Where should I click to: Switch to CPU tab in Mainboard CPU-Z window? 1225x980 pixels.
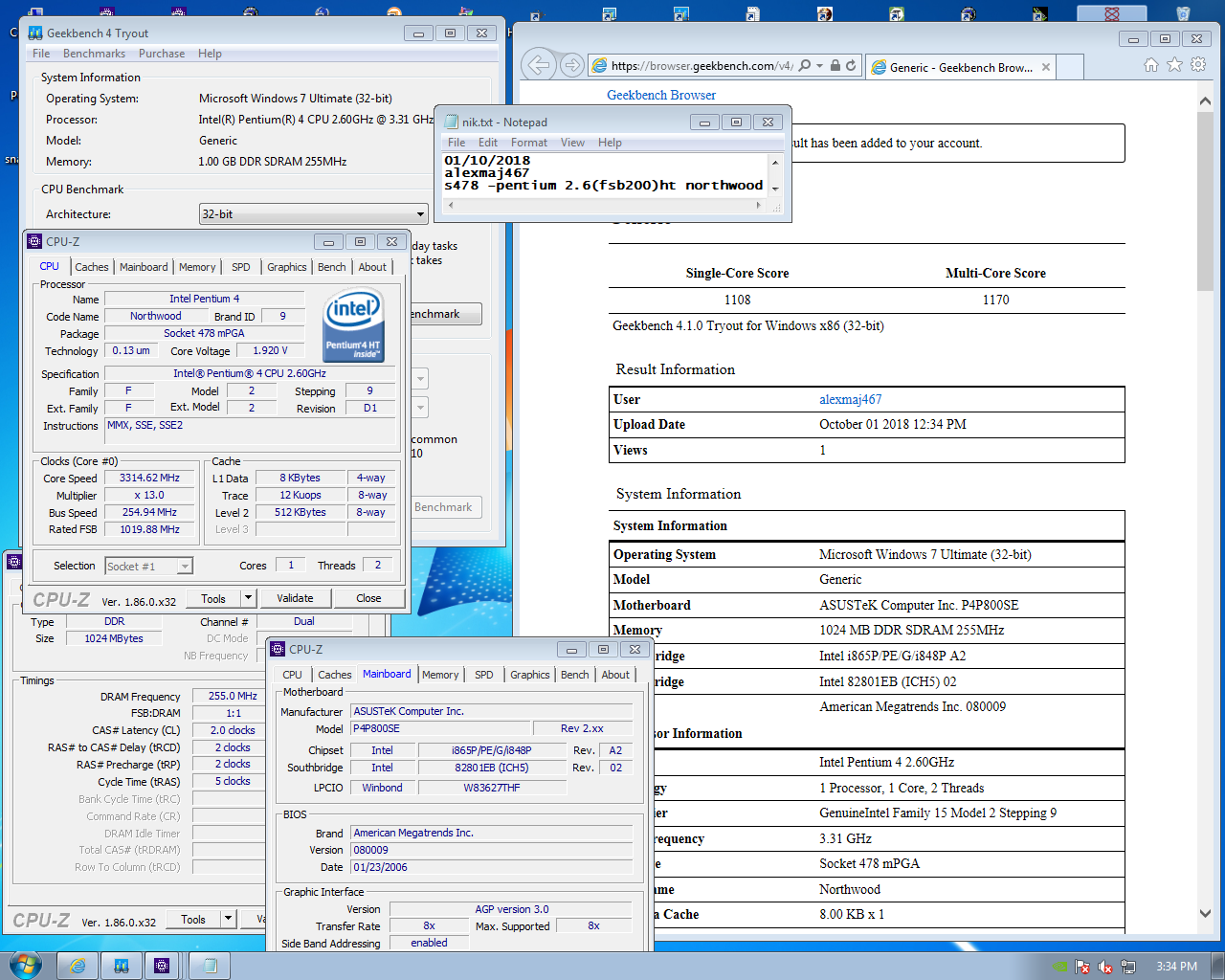(293, 675)
